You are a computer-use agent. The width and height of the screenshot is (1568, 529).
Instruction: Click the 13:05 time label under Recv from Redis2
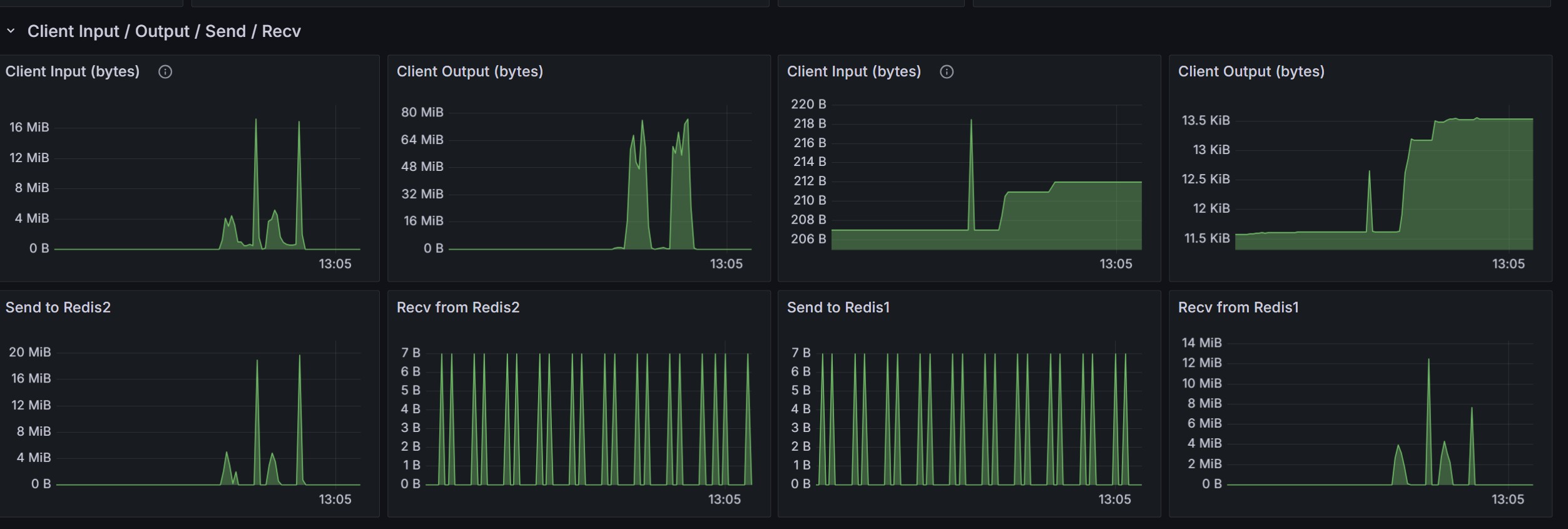[x=724, y=500]
